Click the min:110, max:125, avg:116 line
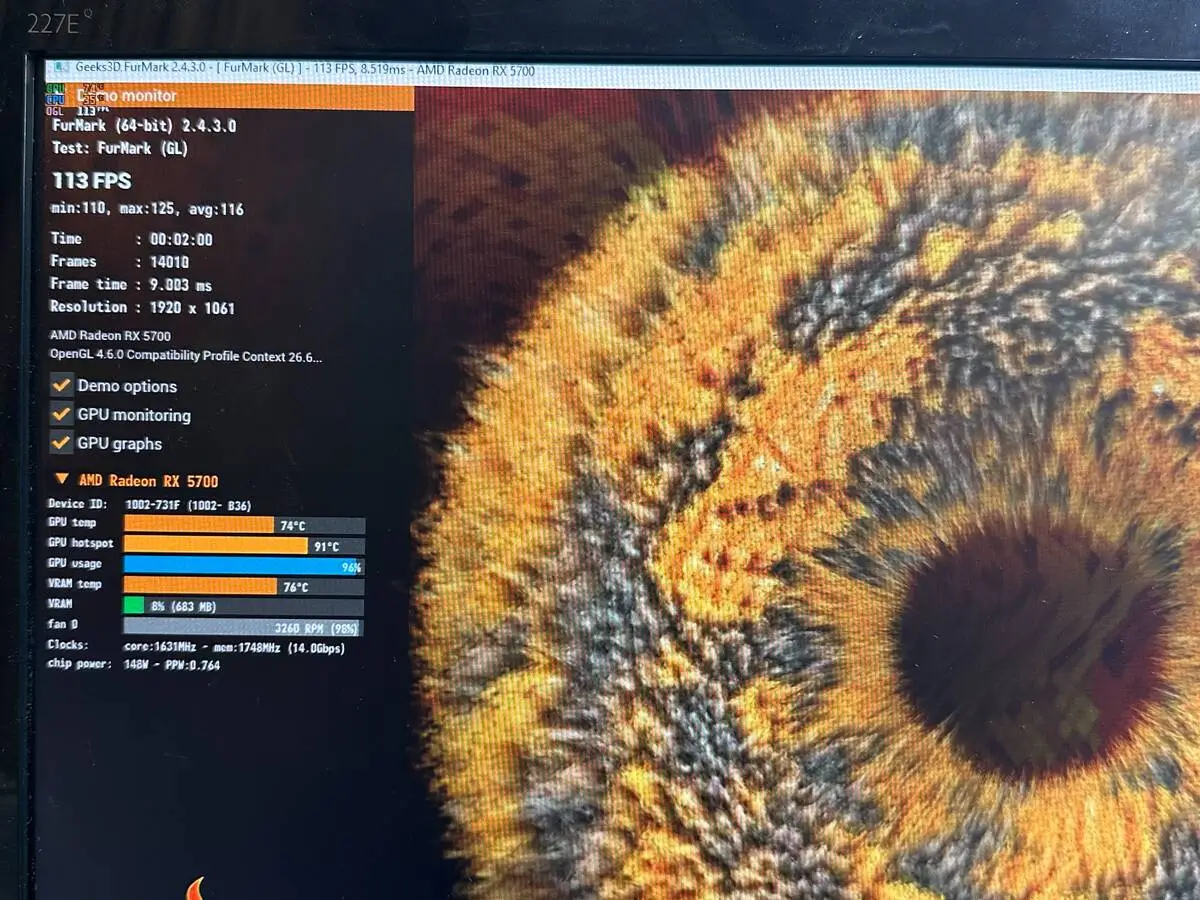The width and height of the screenshot is (1200, 900). [x=147, y=210]
